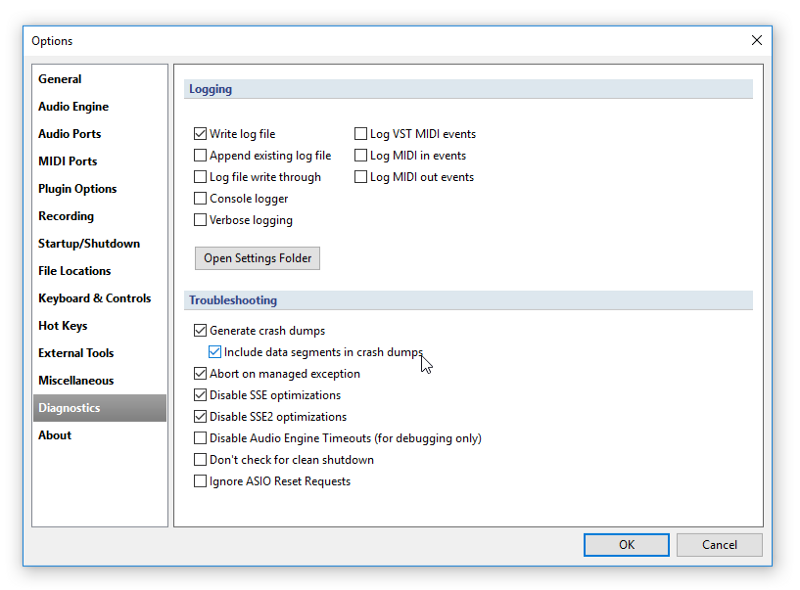Click the Logging section header

(x=468, y=89)
